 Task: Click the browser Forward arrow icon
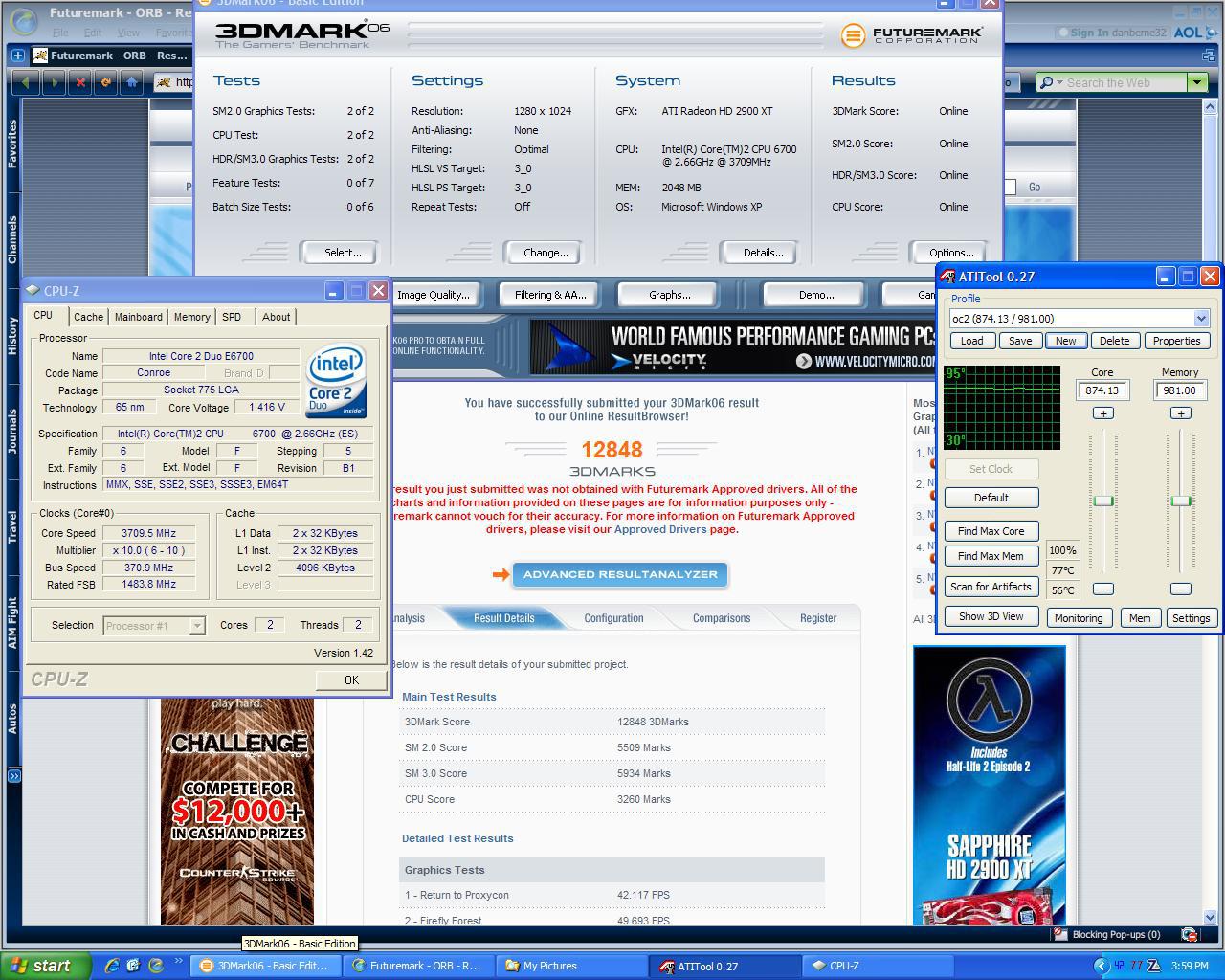coord(54,82)
